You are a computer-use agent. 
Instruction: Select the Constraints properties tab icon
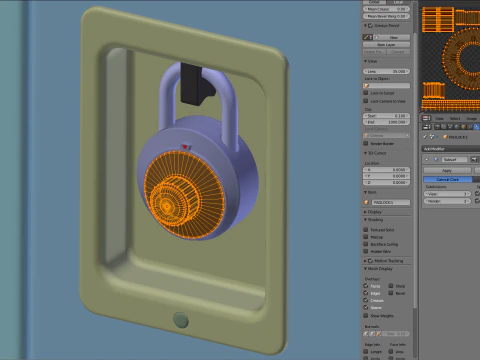click(469, 127)
